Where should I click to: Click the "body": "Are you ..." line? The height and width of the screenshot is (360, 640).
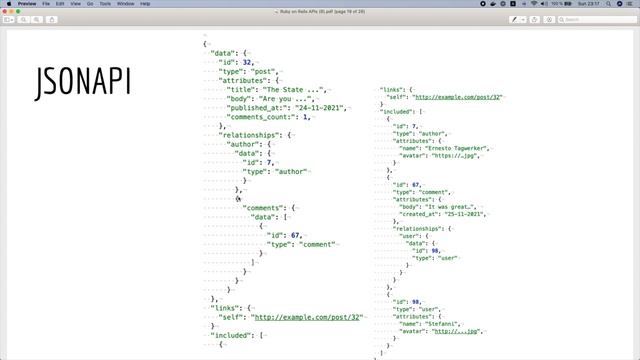click(270, 99)
